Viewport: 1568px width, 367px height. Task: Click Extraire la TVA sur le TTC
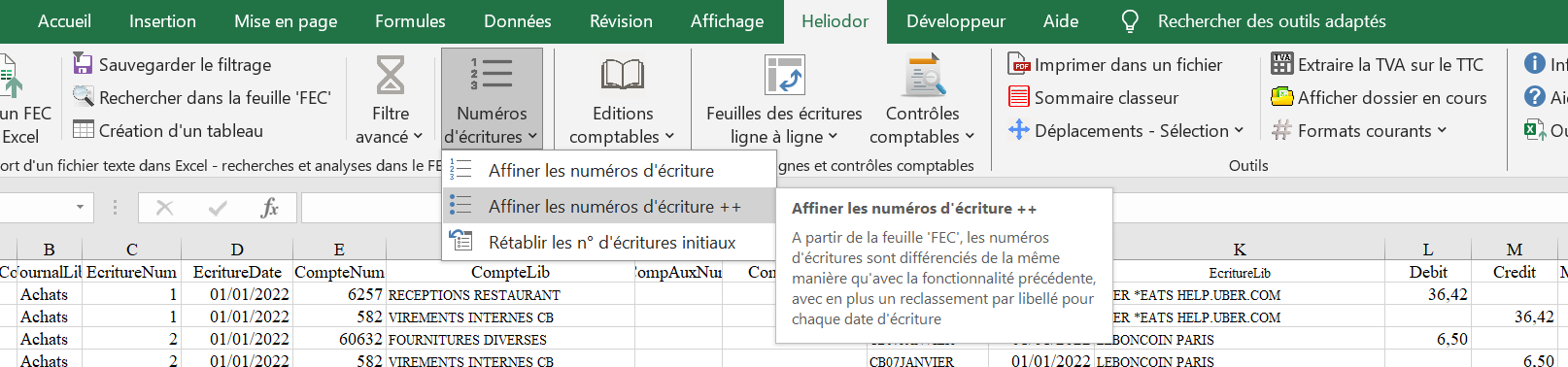coord(1378,64)
